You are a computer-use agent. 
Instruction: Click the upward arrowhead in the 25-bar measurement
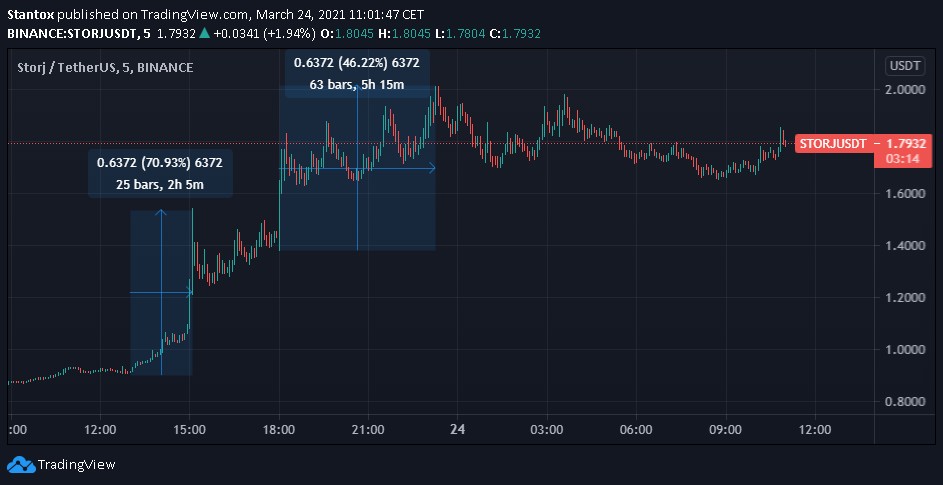[161, 212]
